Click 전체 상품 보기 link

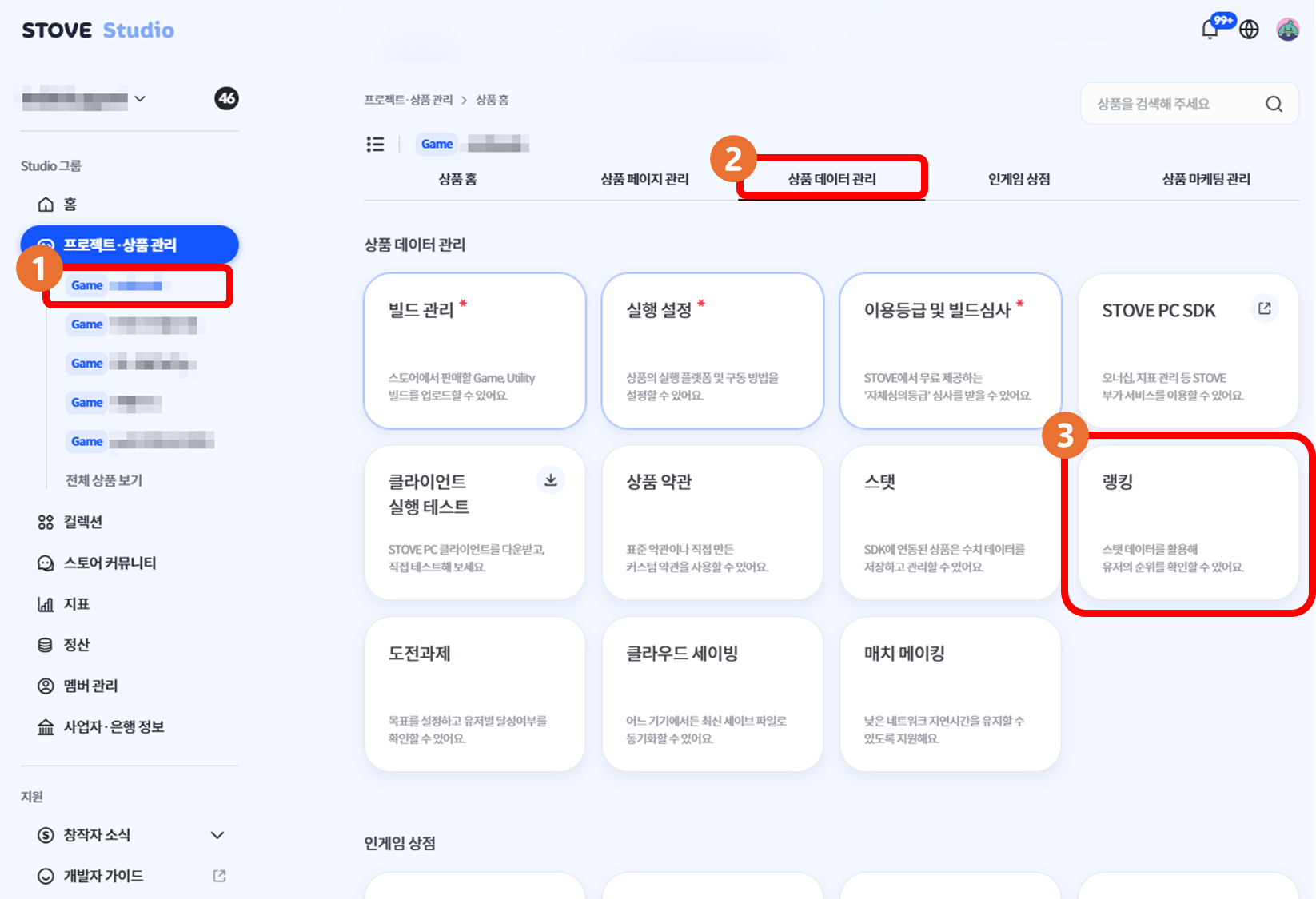(104, 480)
